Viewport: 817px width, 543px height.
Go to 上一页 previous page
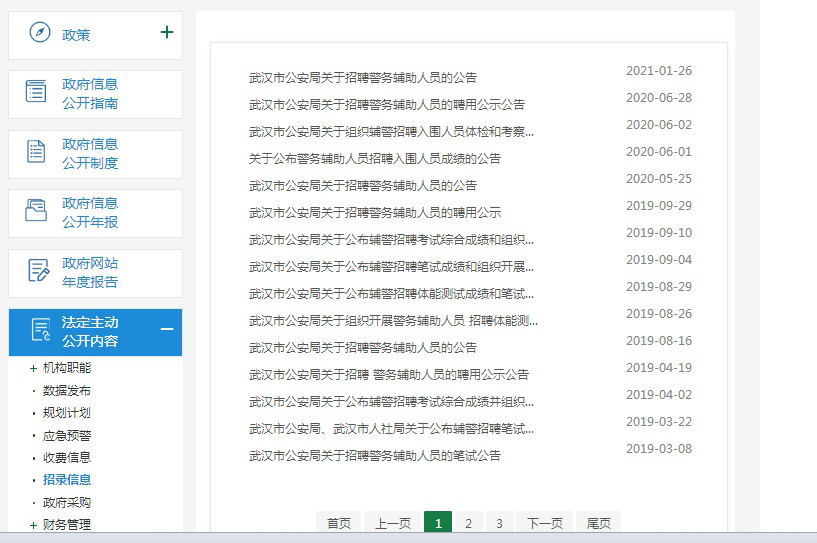[x=392, y=523]
